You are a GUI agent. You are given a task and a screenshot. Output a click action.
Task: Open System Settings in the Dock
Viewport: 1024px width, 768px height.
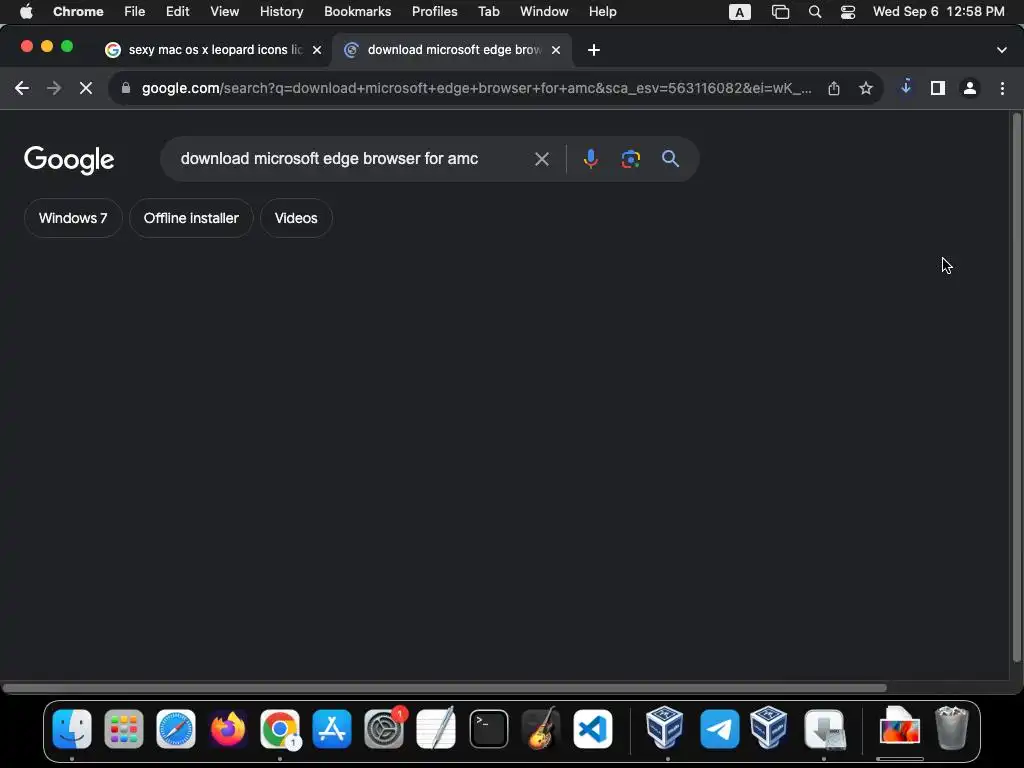(384, 729)
